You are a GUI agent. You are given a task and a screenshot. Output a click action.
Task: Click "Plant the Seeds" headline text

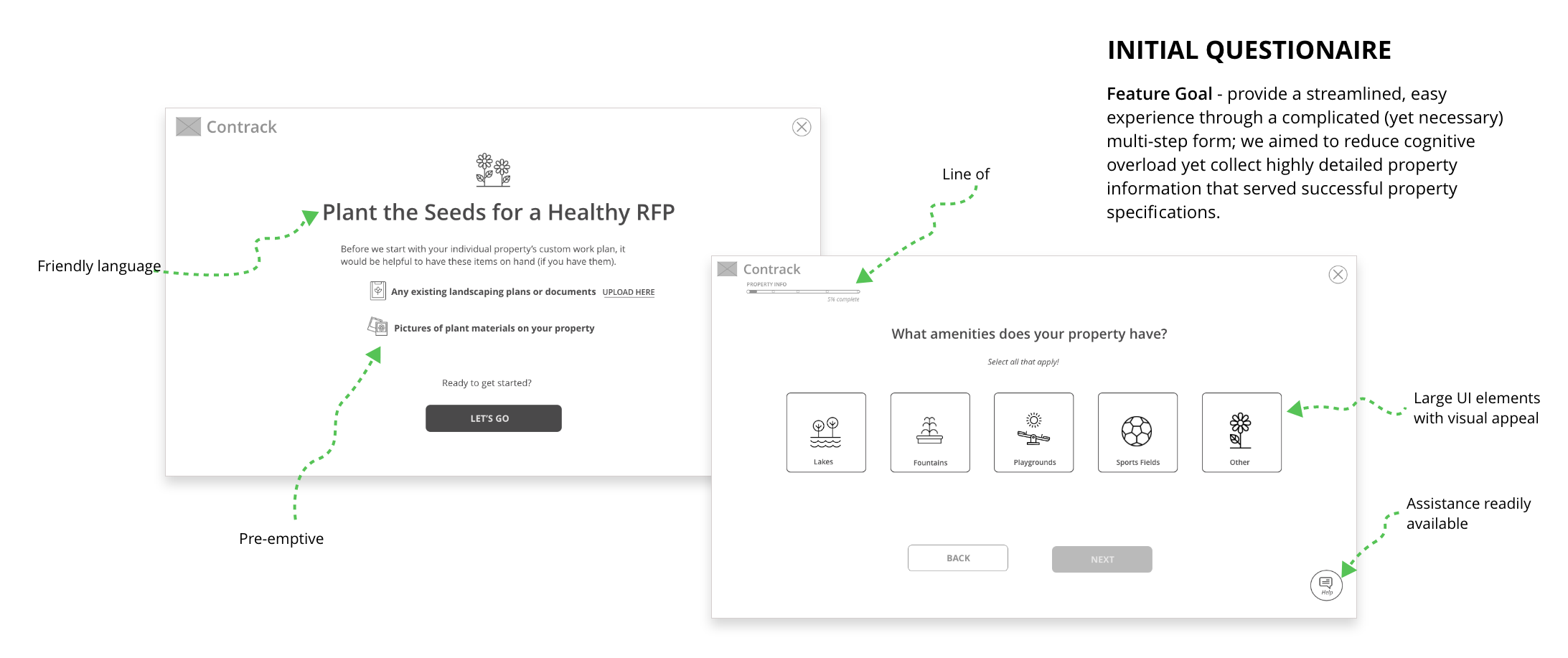499,212
